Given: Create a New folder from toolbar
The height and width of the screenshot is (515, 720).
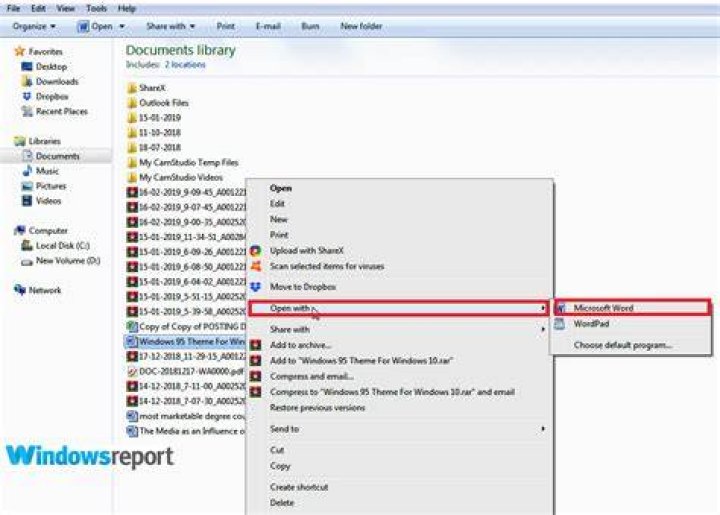Looking at the screenshot, I should click(x=361, y=27).
